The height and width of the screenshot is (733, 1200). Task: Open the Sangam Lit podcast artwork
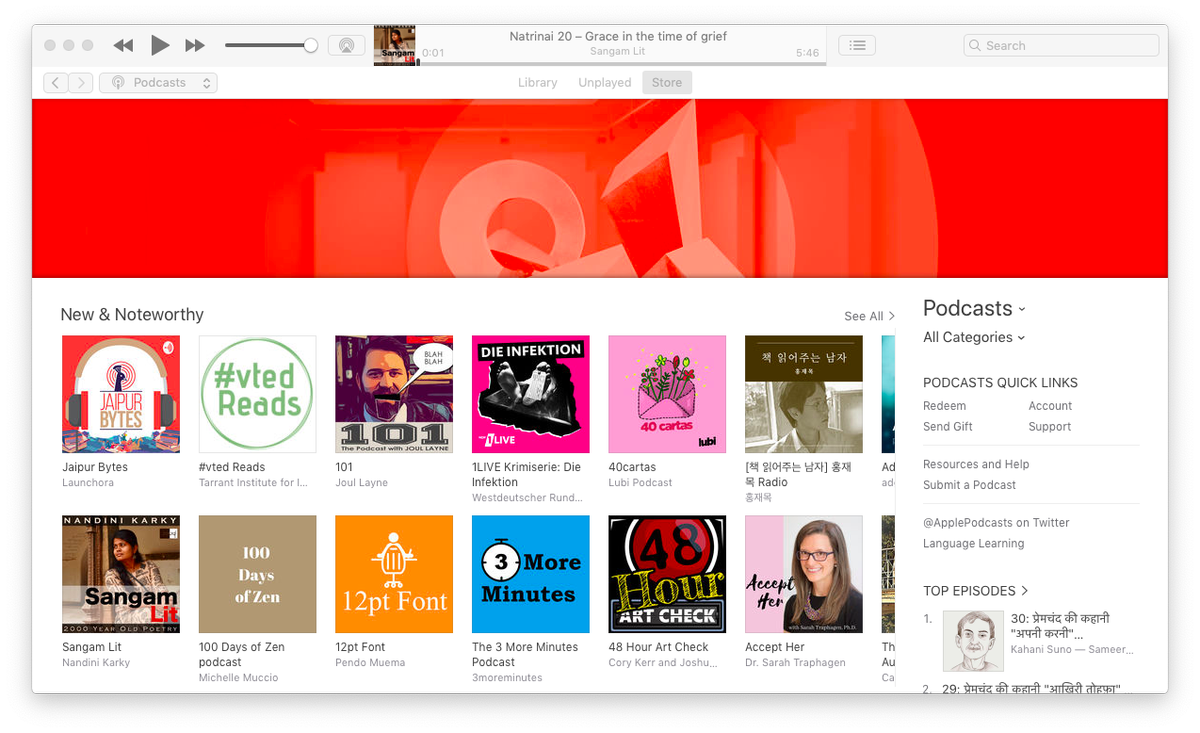coord(121,574)
